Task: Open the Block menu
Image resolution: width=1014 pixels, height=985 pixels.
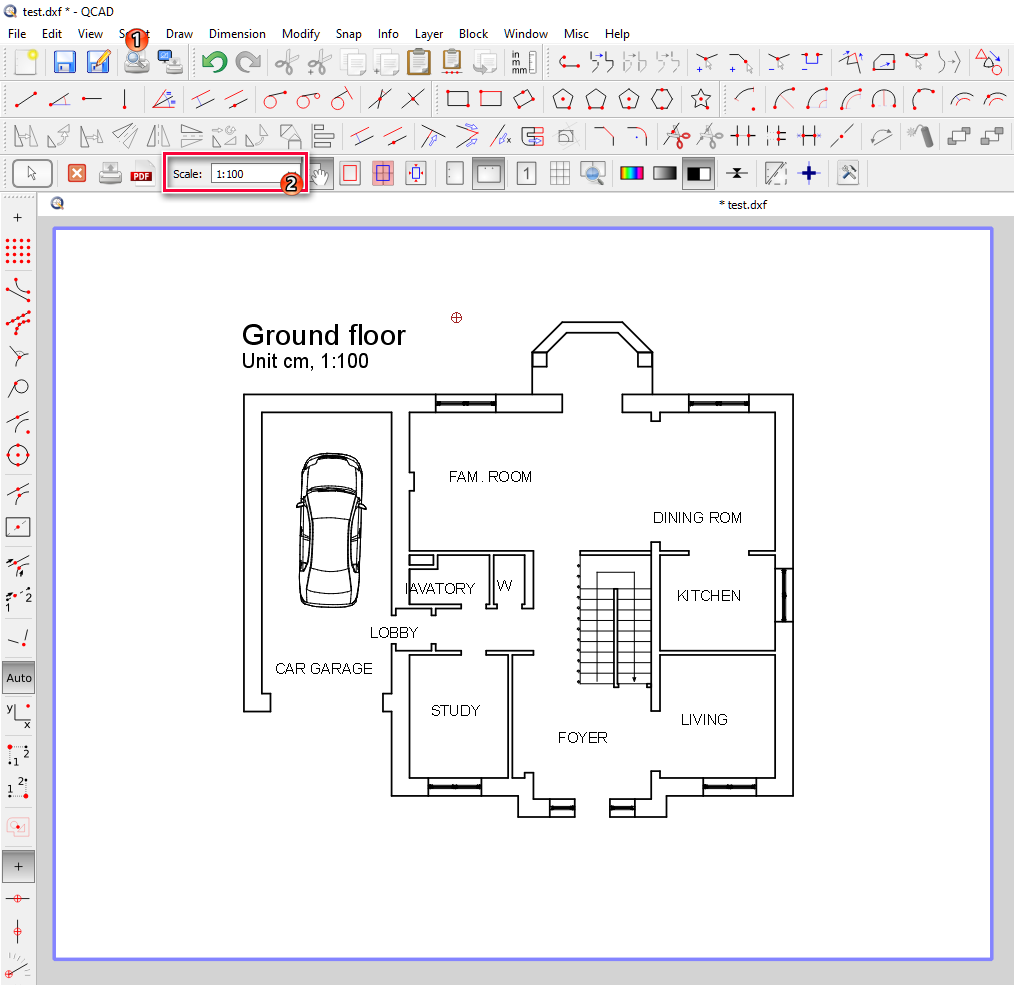Action: pyautogui.click(x=473, y=34)
